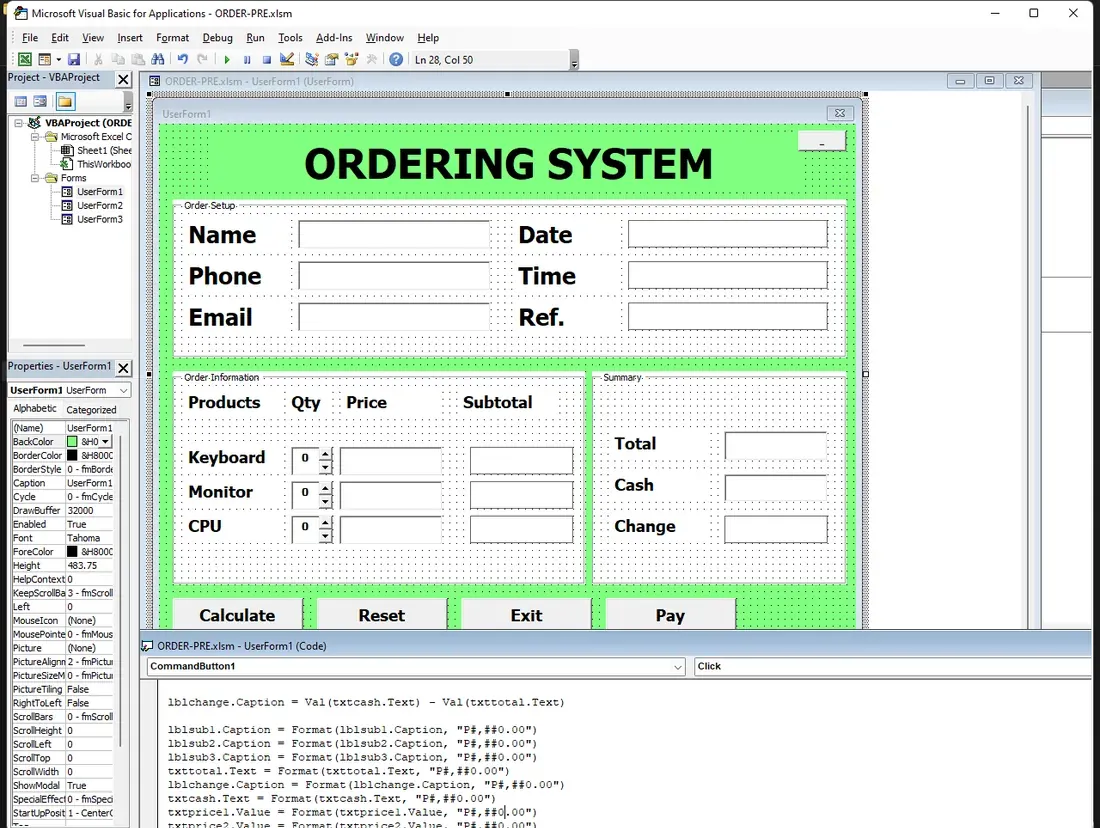
Task: Click the Cash text box in Summary
Action: coord(776,487)
